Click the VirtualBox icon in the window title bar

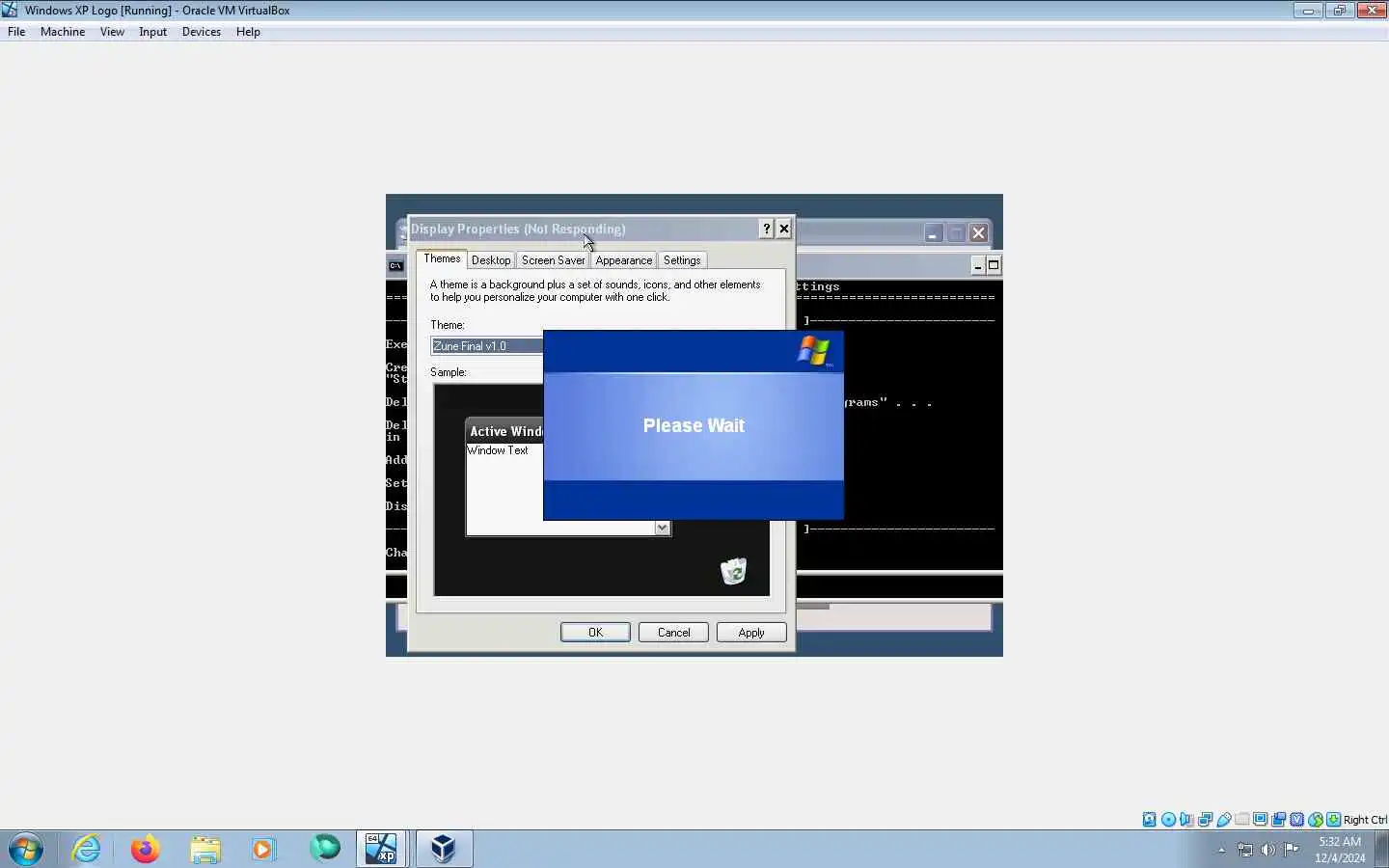10,10
